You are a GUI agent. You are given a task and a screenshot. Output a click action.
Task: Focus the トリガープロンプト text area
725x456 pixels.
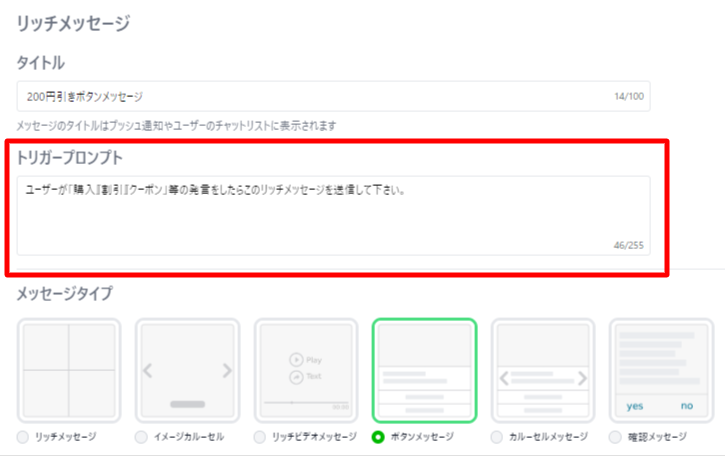[332, 215]
